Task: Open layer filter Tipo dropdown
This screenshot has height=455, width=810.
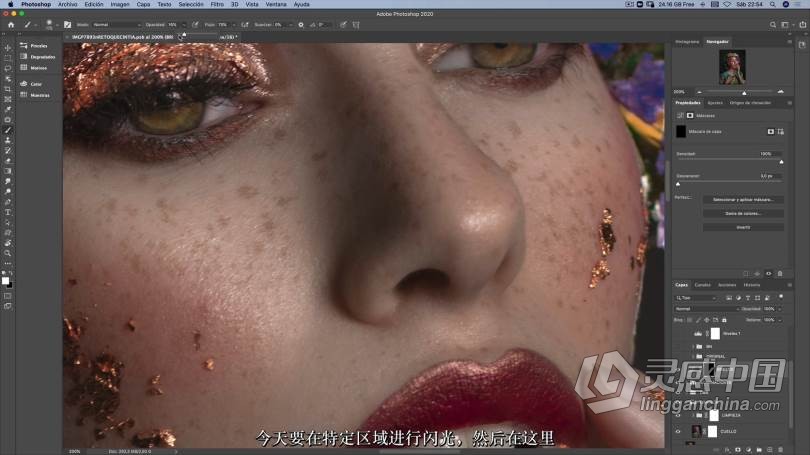Action: pos(696,298)
